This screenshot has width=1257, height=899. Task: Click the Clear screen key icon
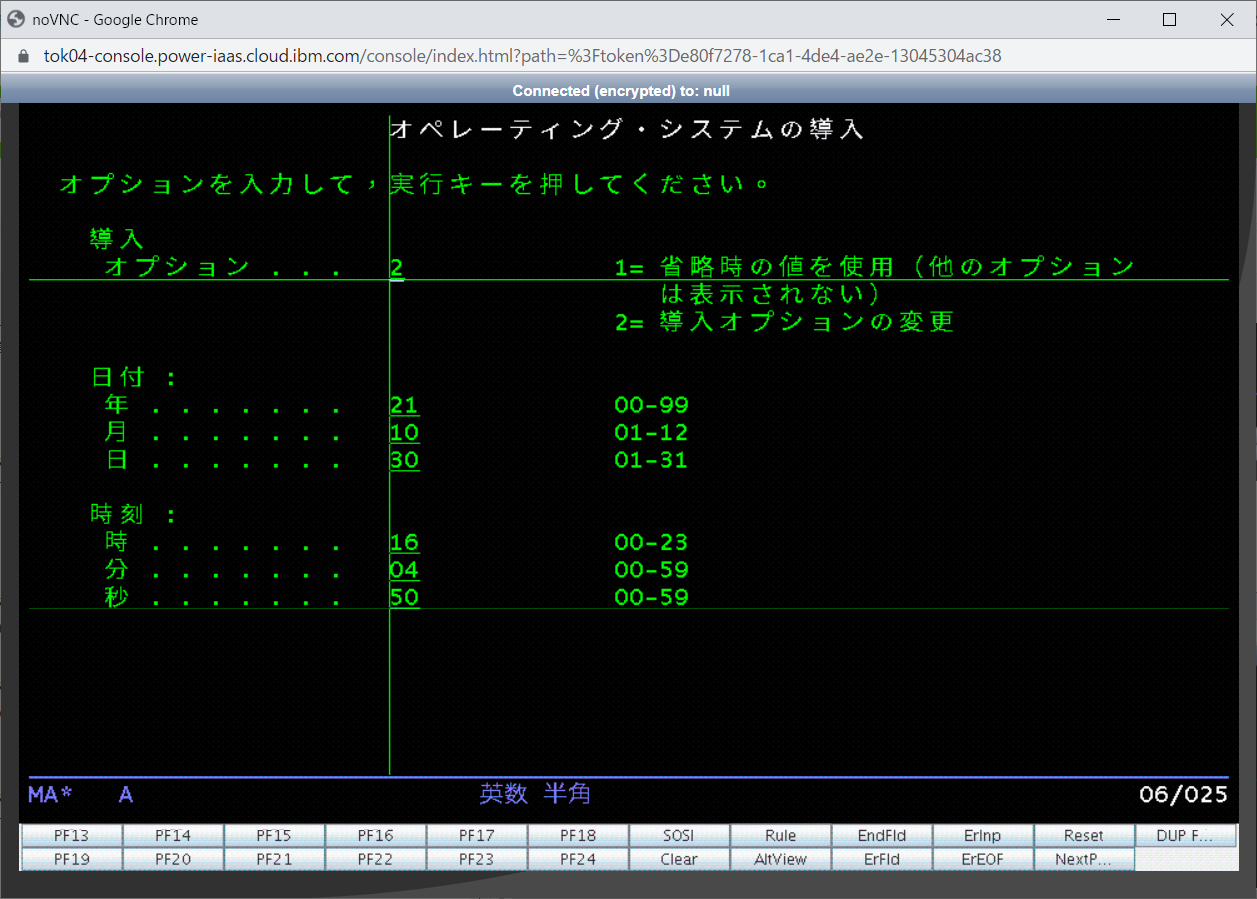[x=678, y=859]
